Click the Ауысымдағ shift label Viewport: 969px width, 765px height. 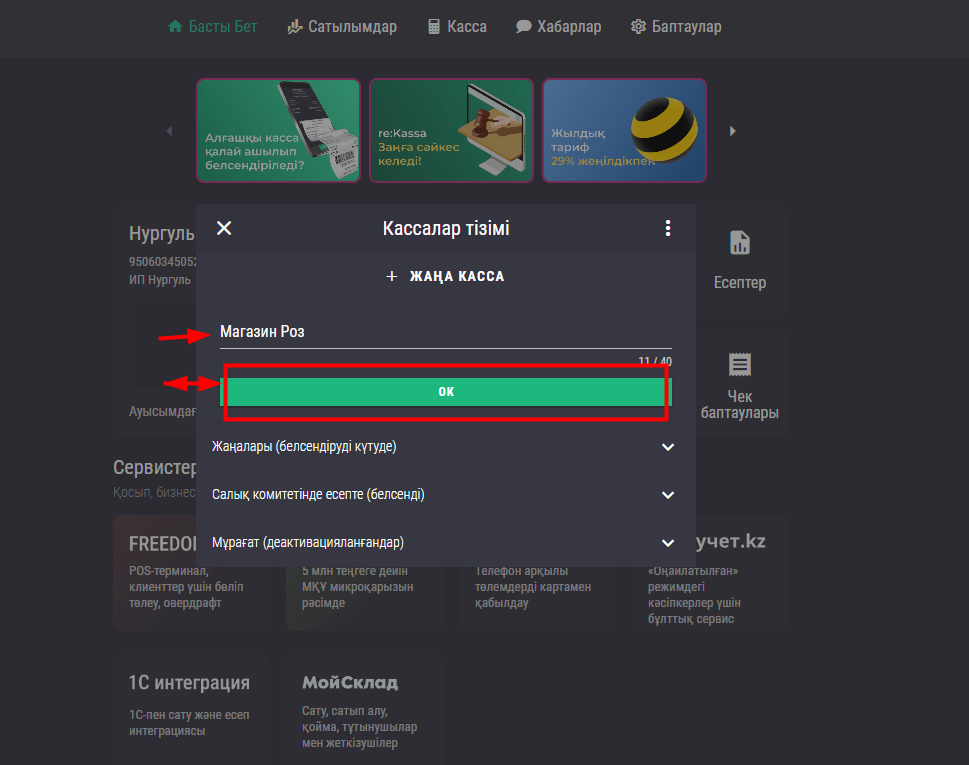[163, 412]
